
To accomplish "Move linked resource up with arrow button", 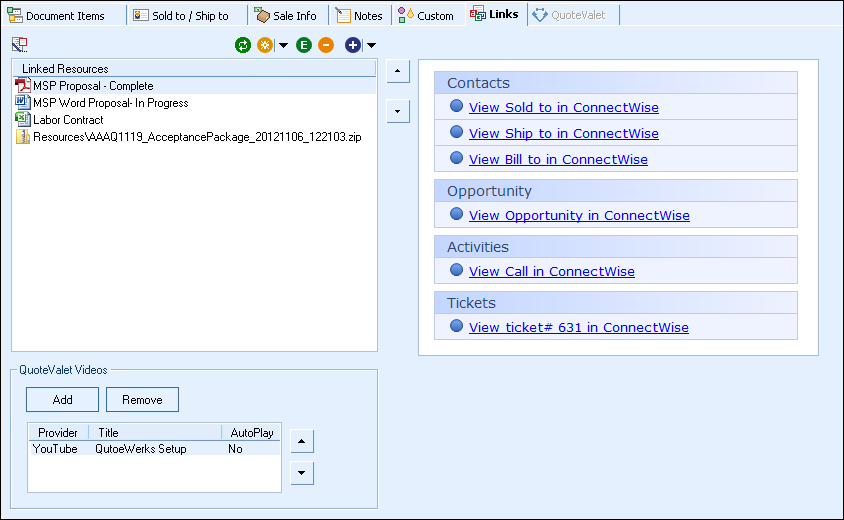I will 398,71.
